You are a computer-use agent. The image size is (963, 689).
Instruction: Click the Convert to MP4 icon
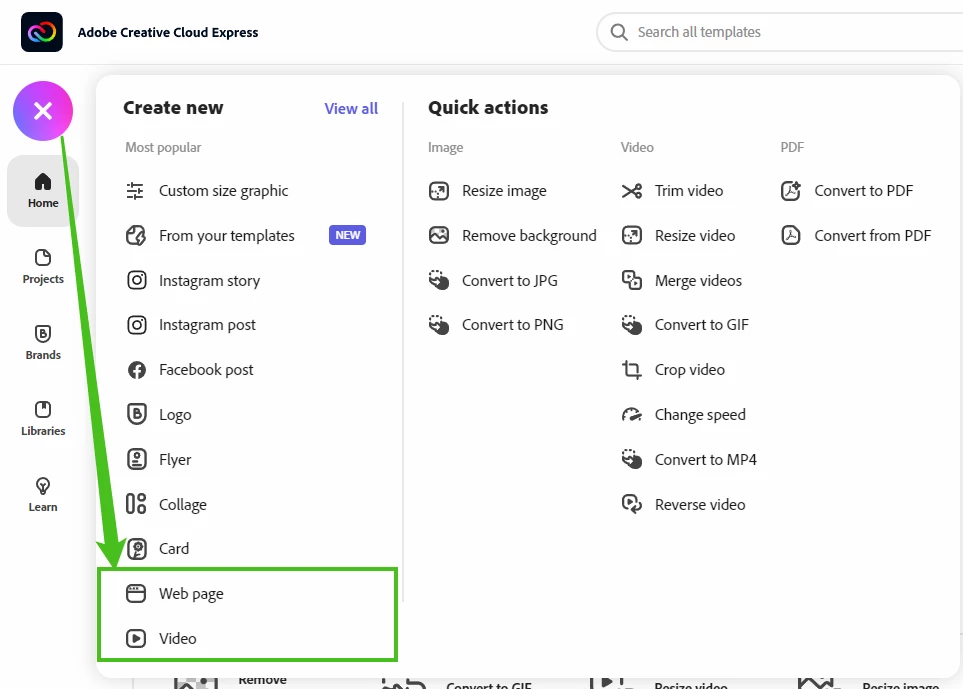(631, 459)
